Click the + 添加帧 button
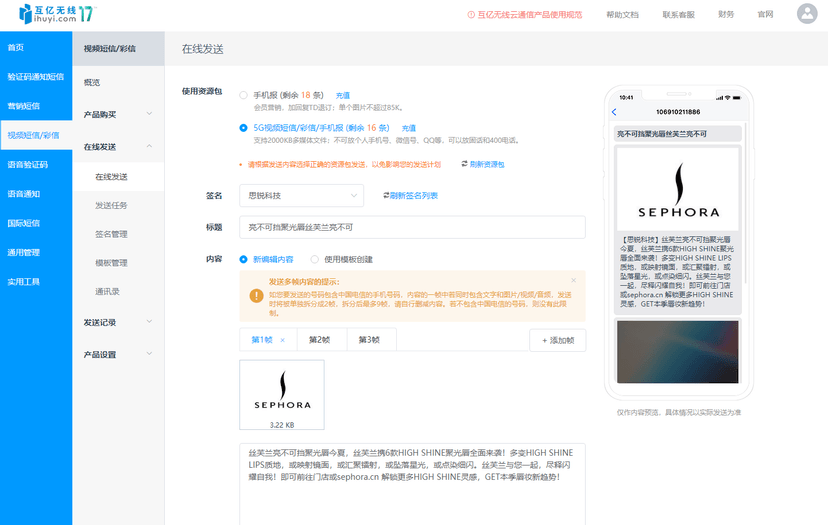The height and width of the screenshot is (525, 828). pos(558,340)
